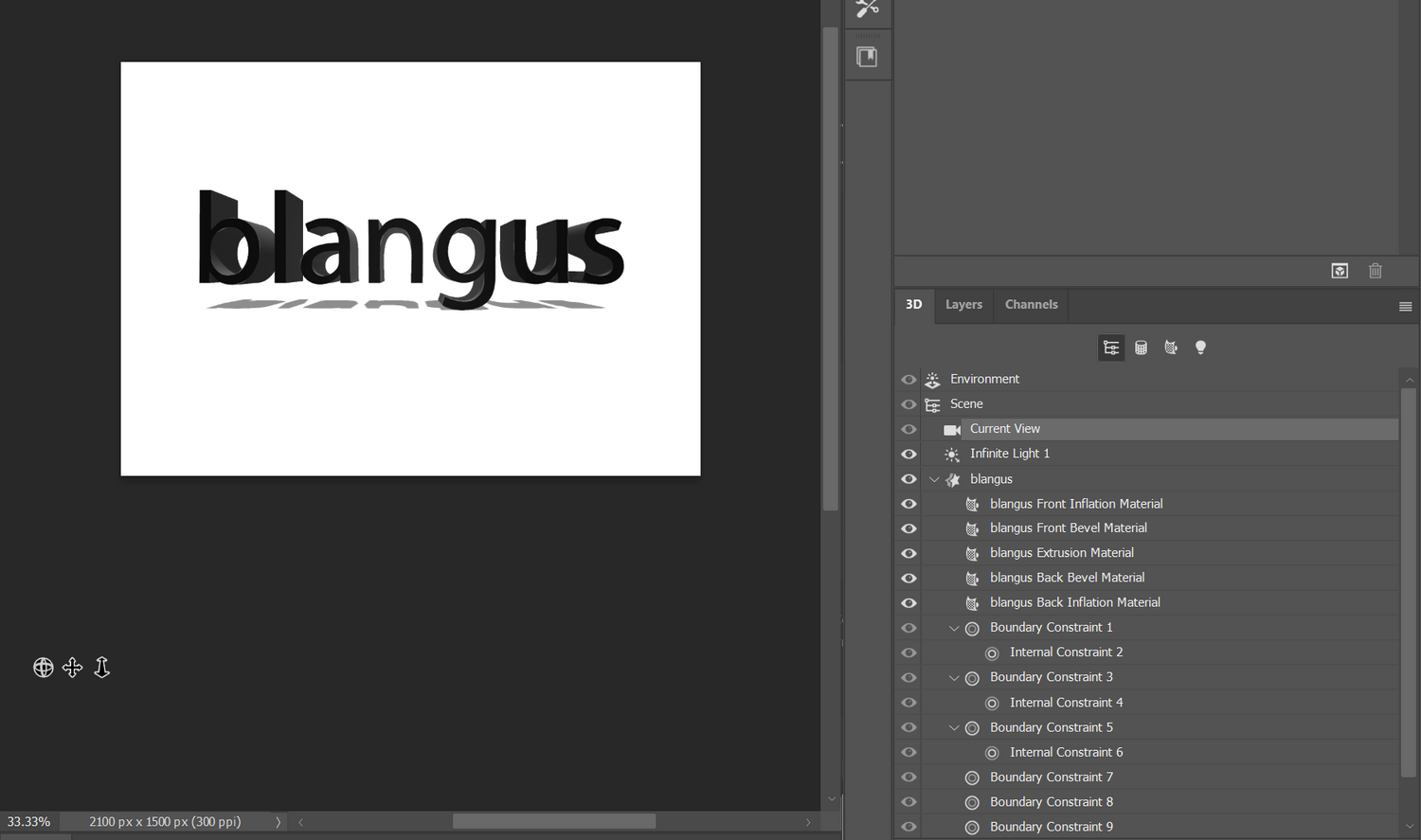
Task: Collapse the blangus mesh tree
Action: [x=934, y=479]
